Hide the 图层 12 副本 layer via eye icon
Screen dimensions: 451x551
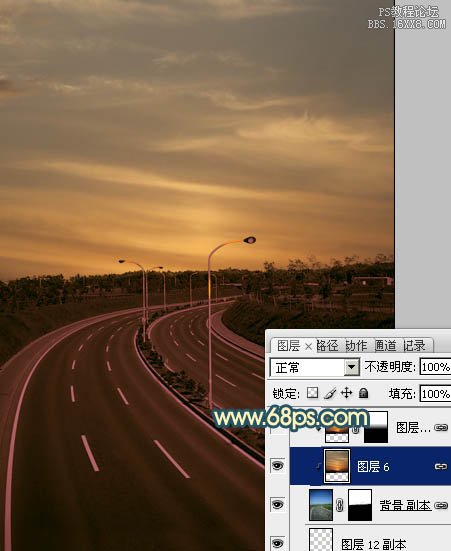(x=278, y=543)
